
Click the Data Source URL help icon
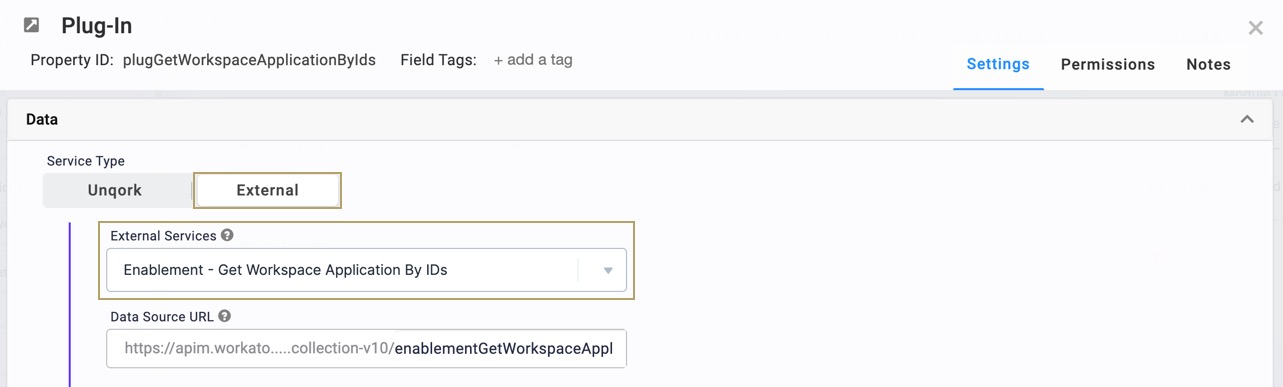(x=225, y=316)
